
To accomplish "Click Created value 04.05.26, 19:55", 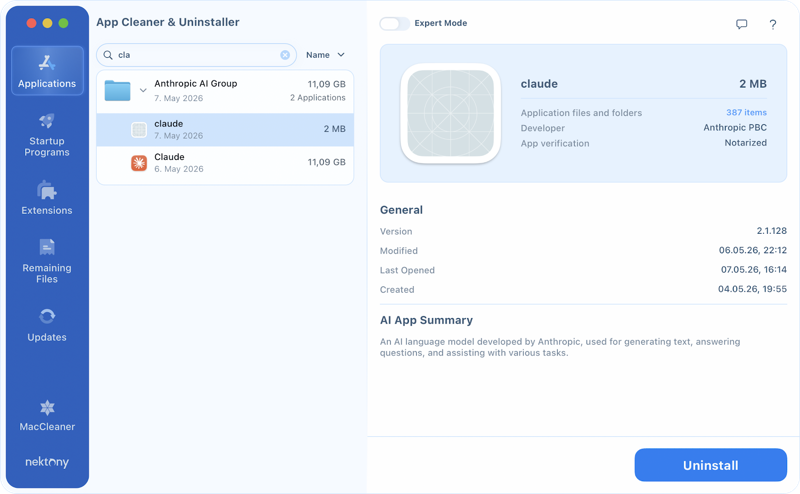I will tap(752, 289).
